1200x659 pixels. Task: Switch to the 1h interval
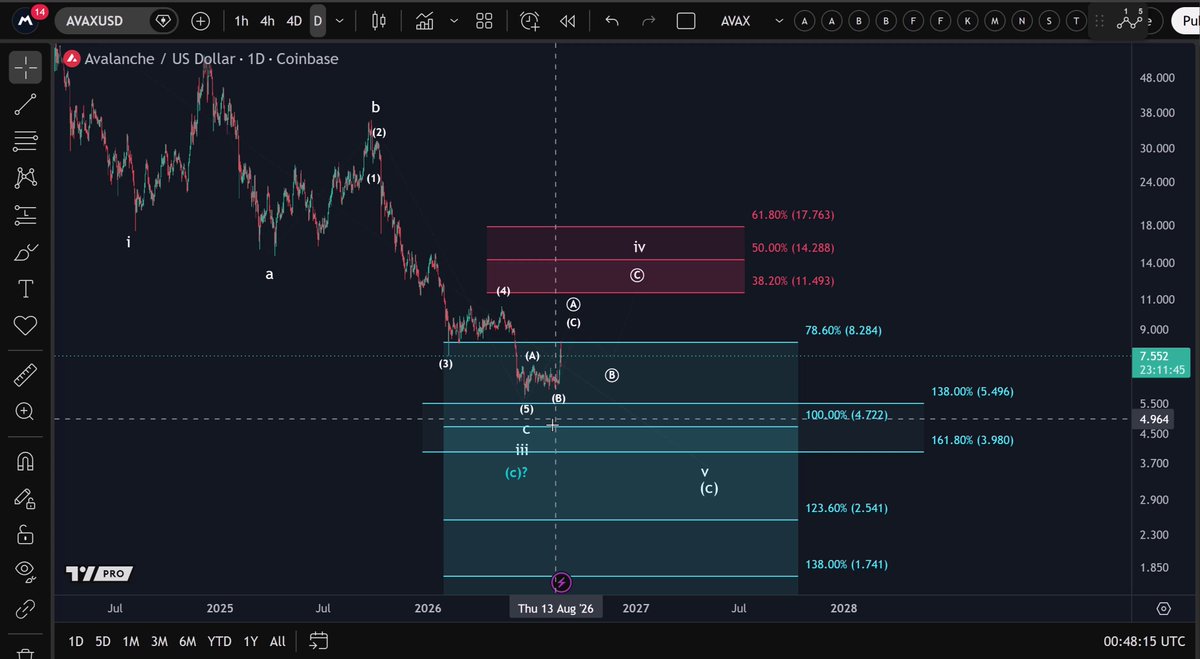(x=241, y=21)
